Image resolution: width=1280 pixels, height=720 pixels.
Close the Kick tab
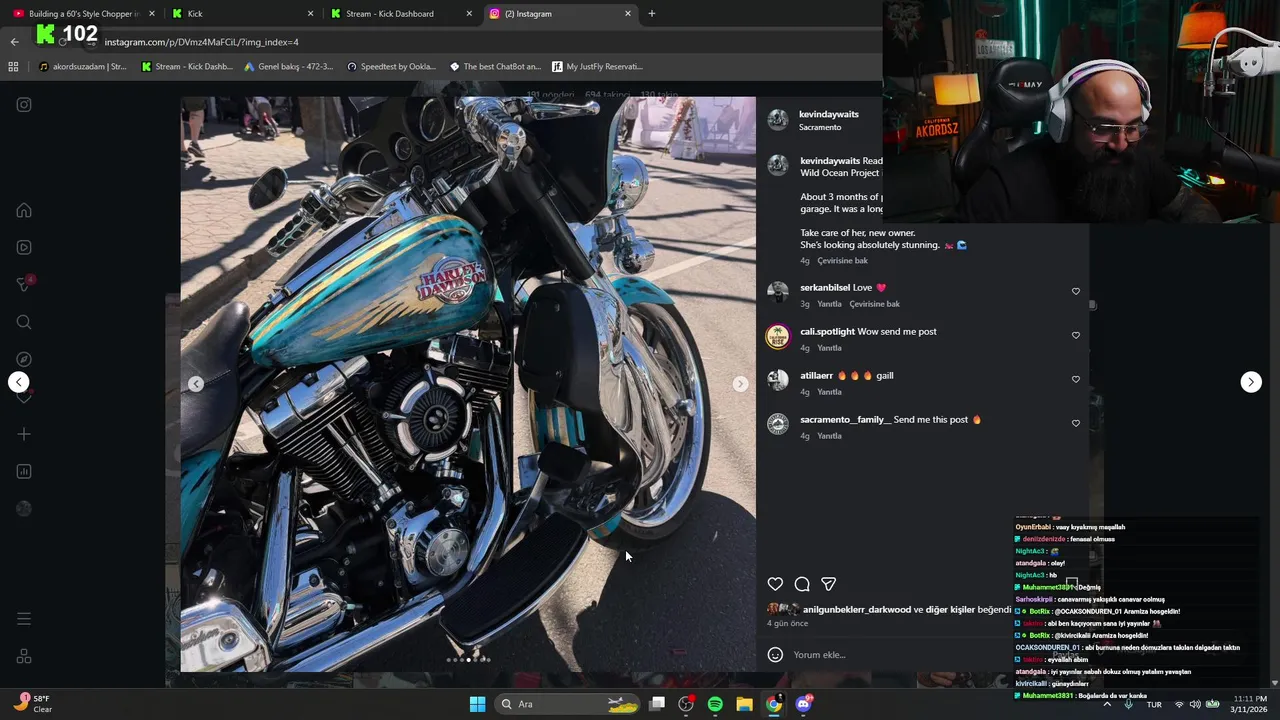[310, 14]
